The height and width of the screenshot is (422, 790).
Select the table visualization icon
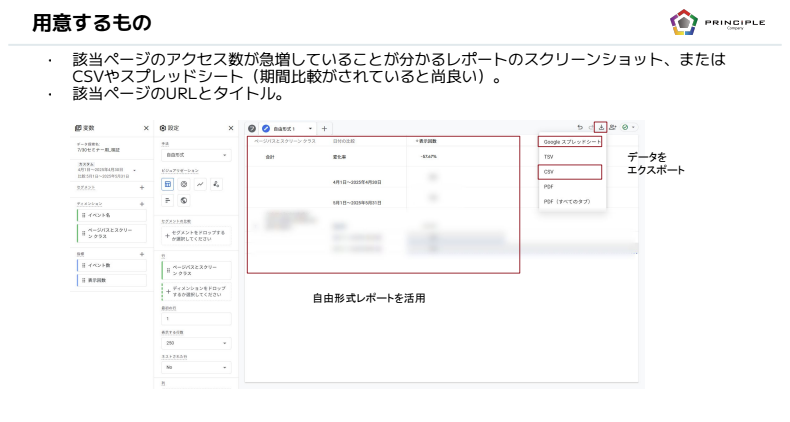[x=168, y=184]
